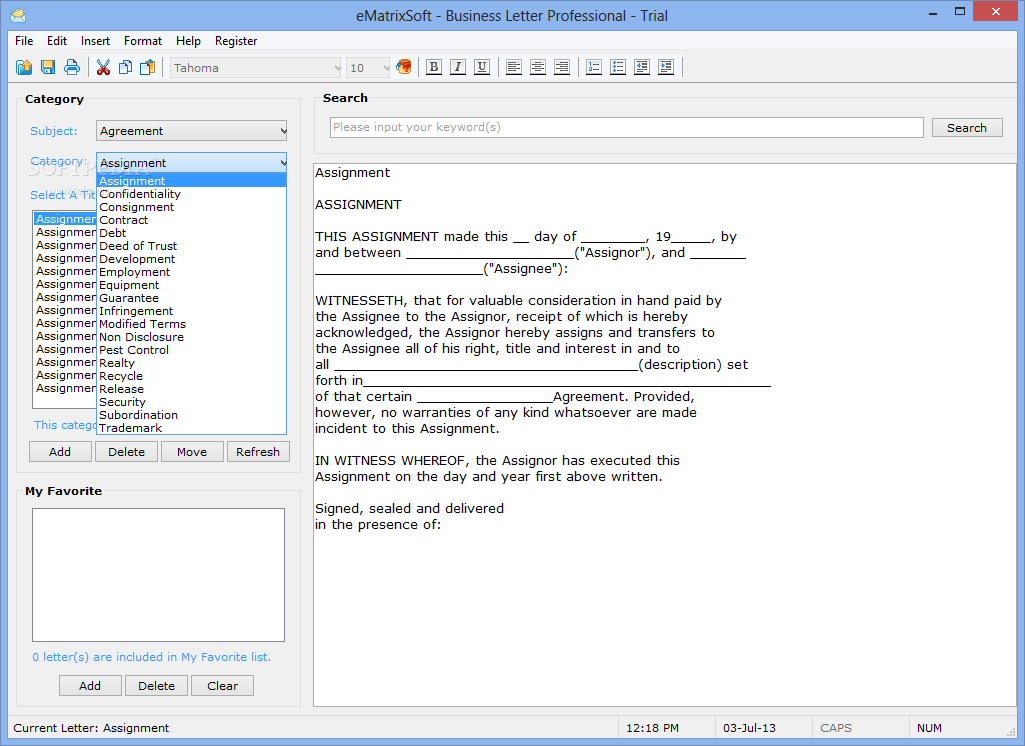Select Assignment in the category list

(192, 181)
